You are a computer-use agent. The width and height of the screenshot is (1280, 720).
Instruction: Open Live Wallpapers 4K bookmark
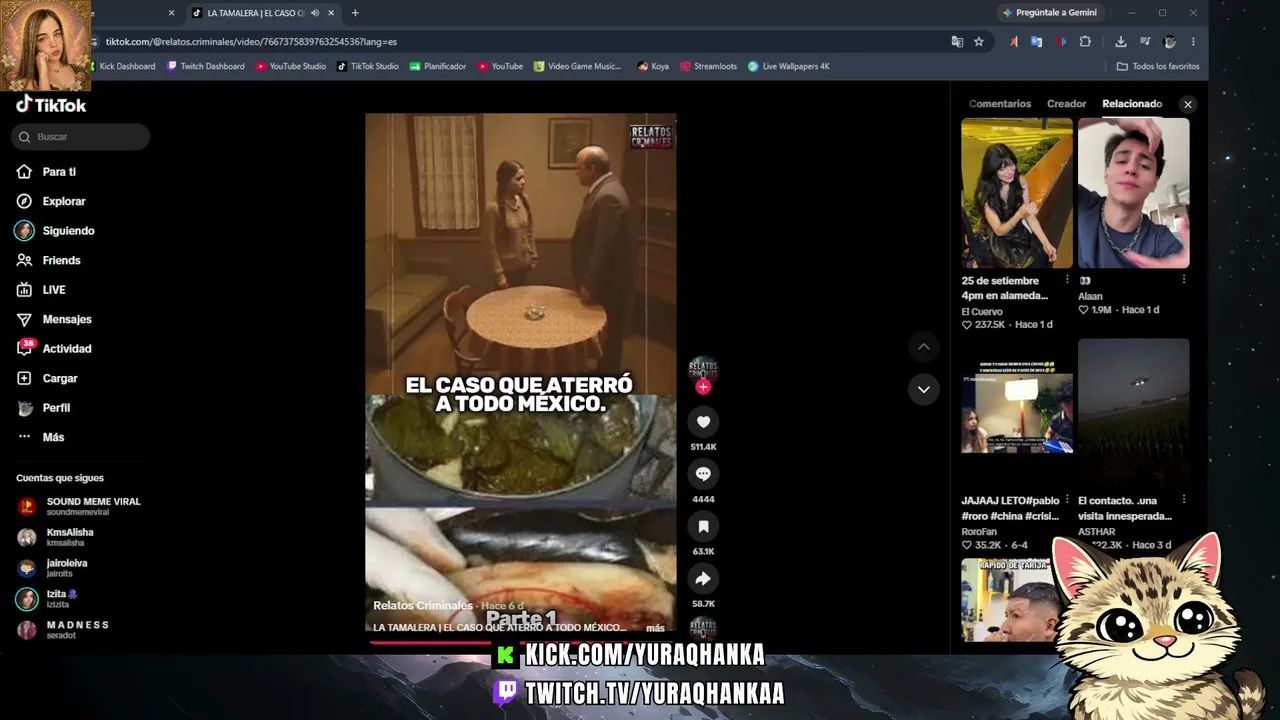click(789, 66)
